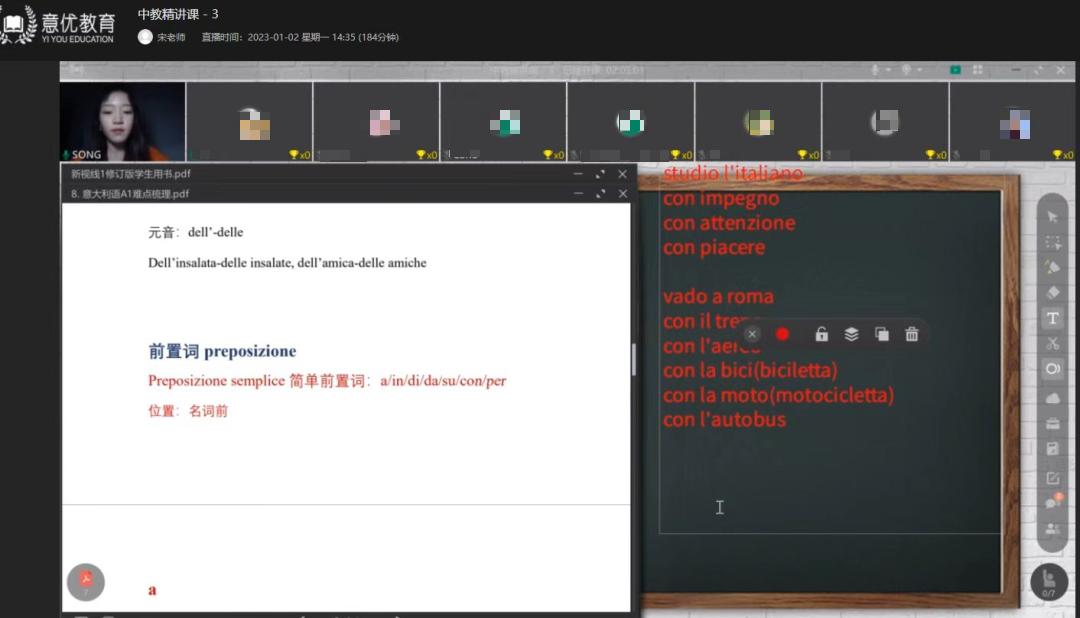Click the save icon in sidebar

pyautogui.click(x=1052, y=448)
